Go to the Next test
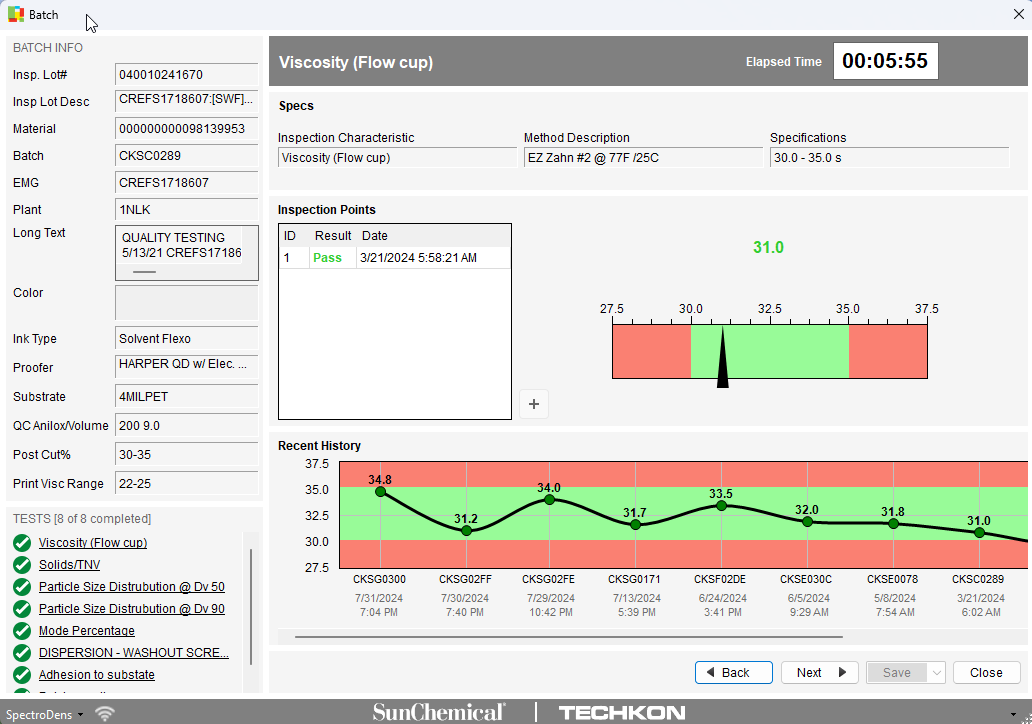This screenshot has width=1032, height=724. (x=820, y=673)
